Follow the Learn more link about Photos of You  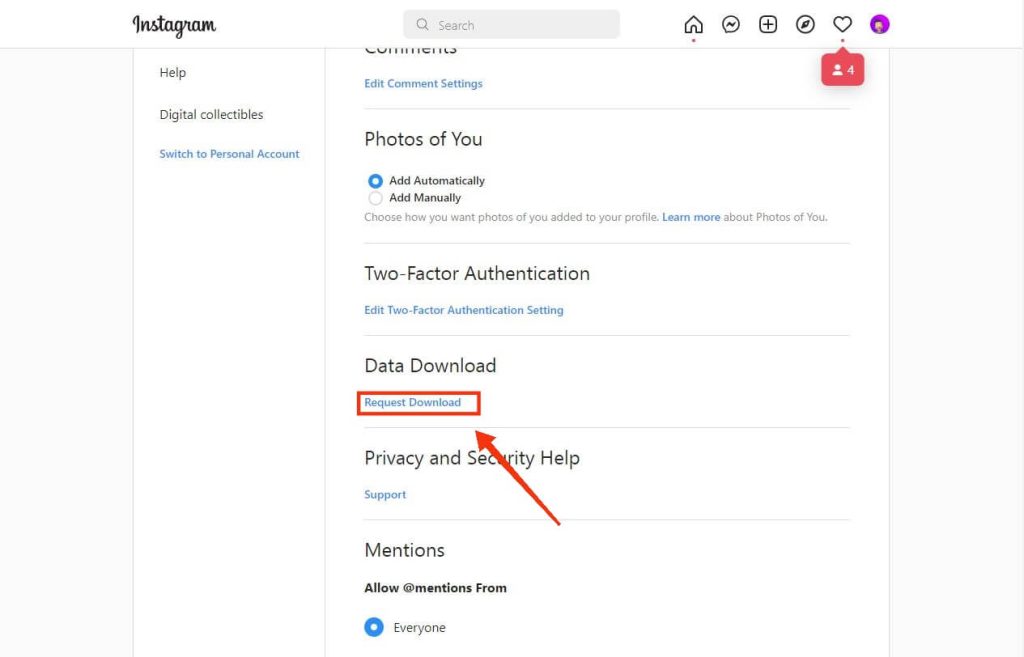691,217
